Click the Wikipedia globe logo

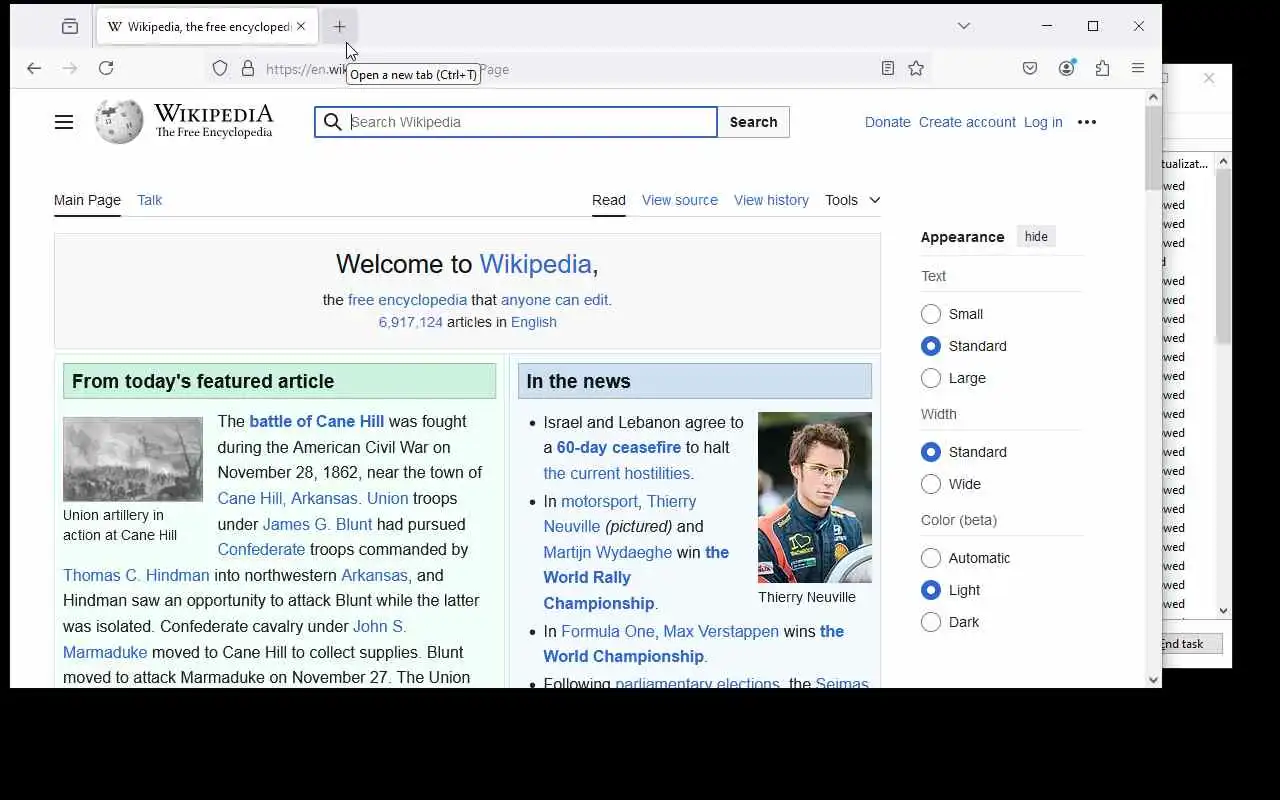coord(119,122)
